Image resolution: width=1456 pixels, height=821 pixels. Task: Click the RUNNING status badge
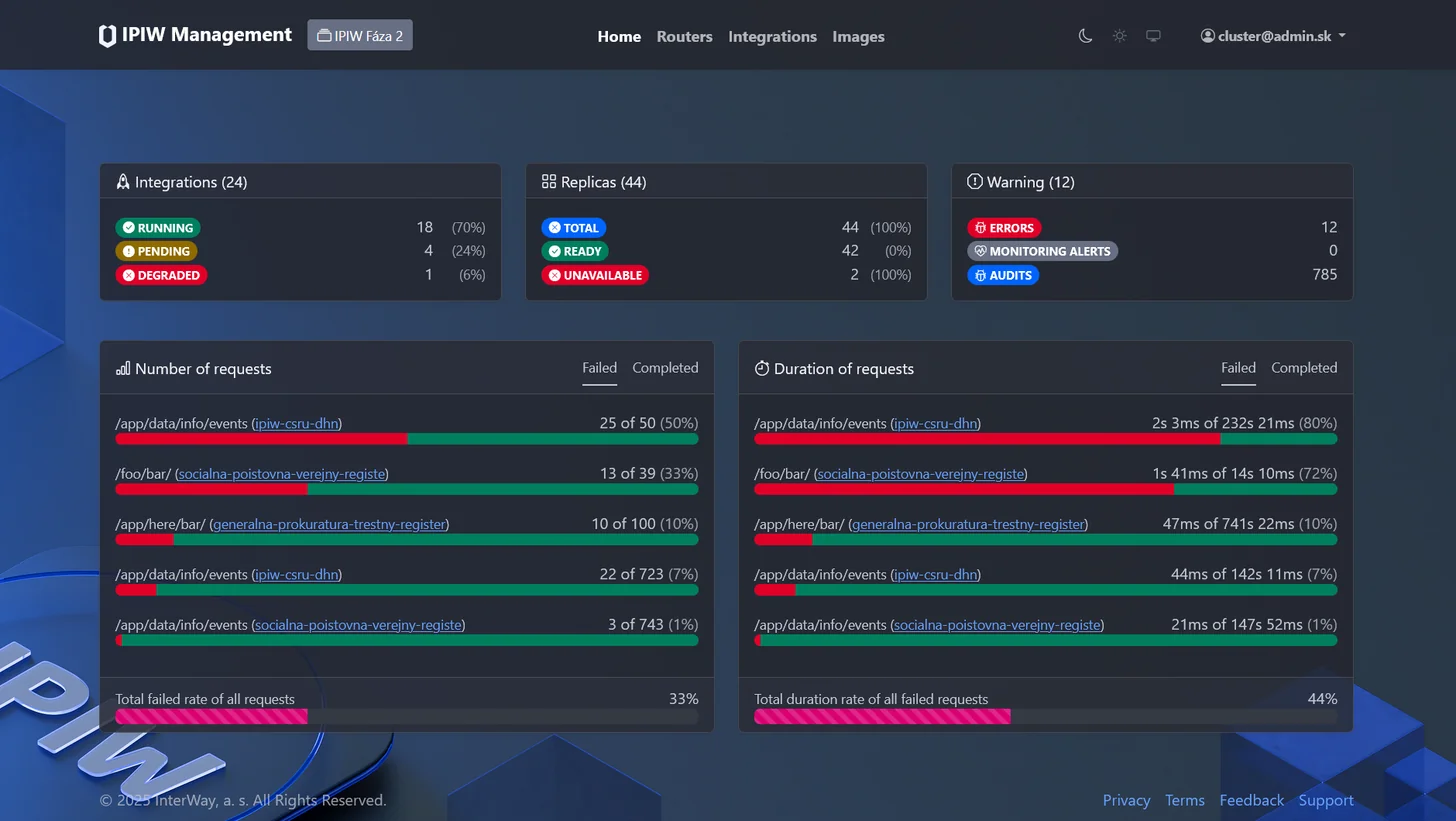click(x=158, y=228)
